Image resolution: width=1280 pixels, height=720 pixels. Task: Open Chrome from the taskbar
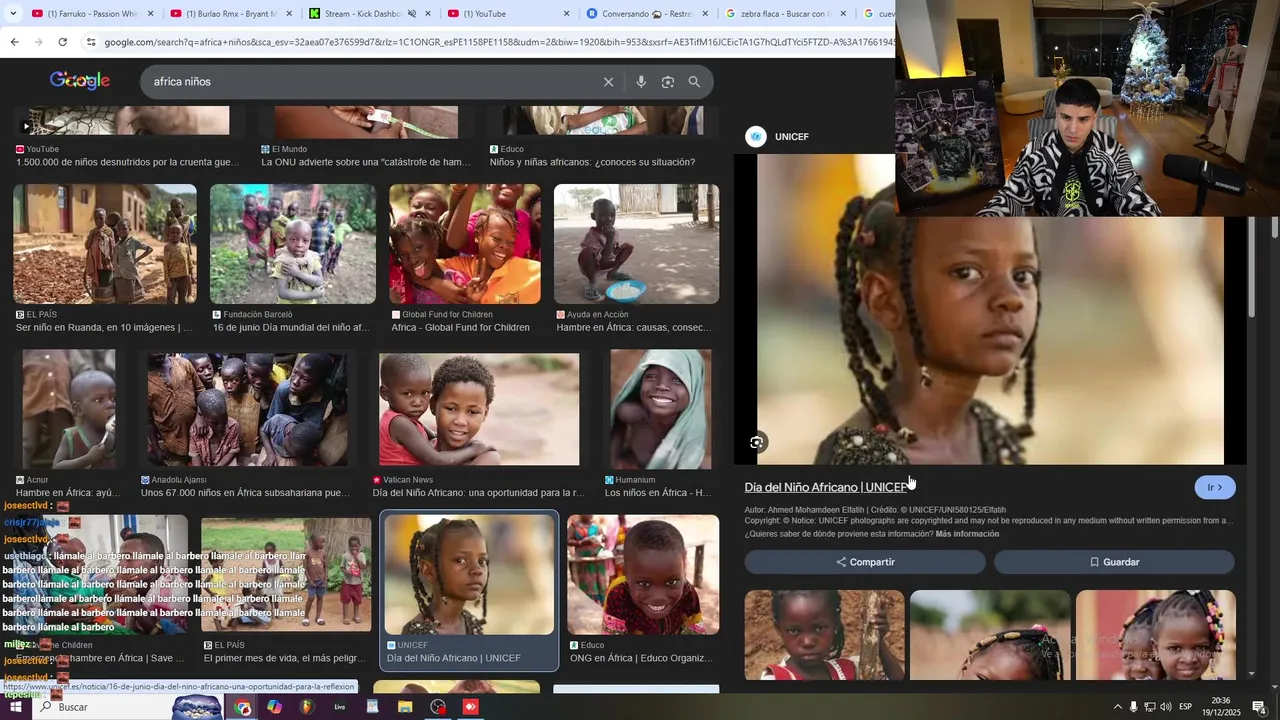[243, 707]
